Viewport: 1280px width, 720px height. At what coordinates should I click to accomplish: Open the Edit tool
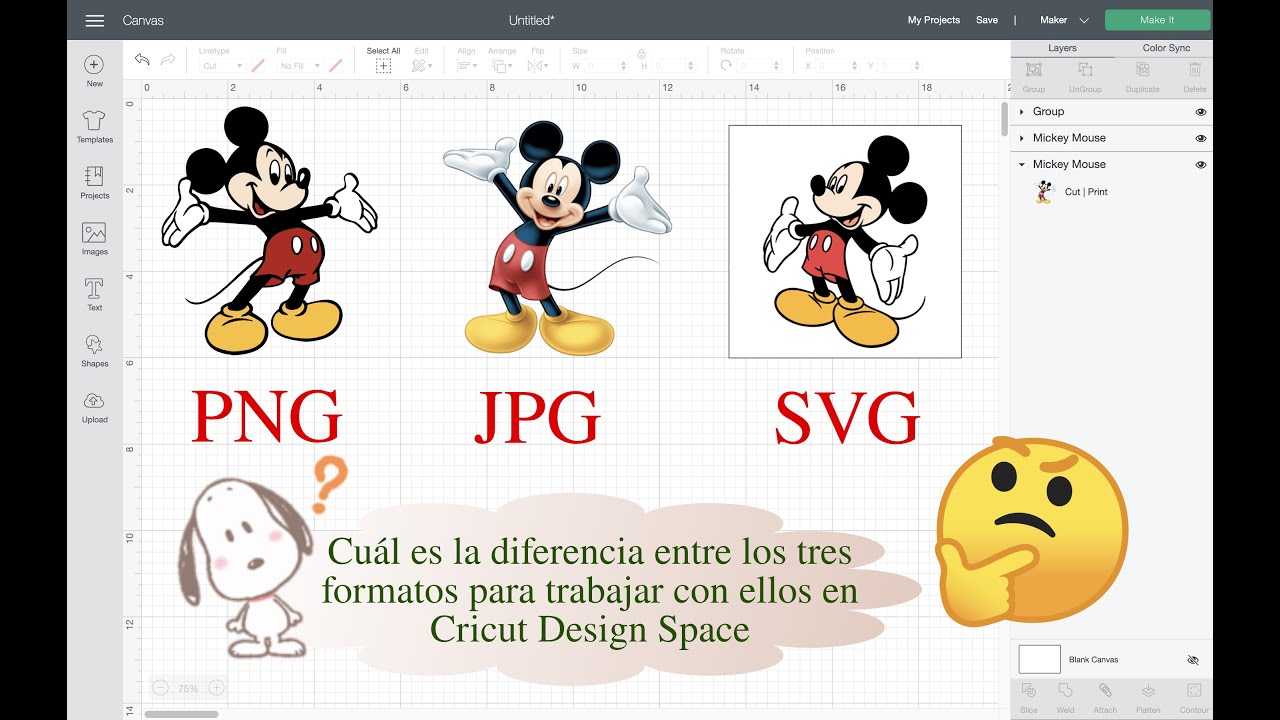(422, 60)
